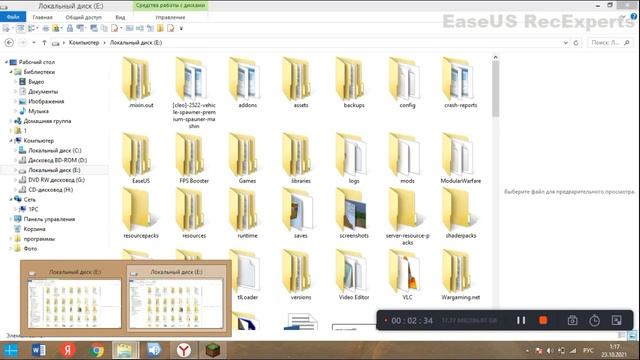Open the right Explorer window preview thumbnail
The width and height of the screenshot is (640, 360).
click(176, 298)
